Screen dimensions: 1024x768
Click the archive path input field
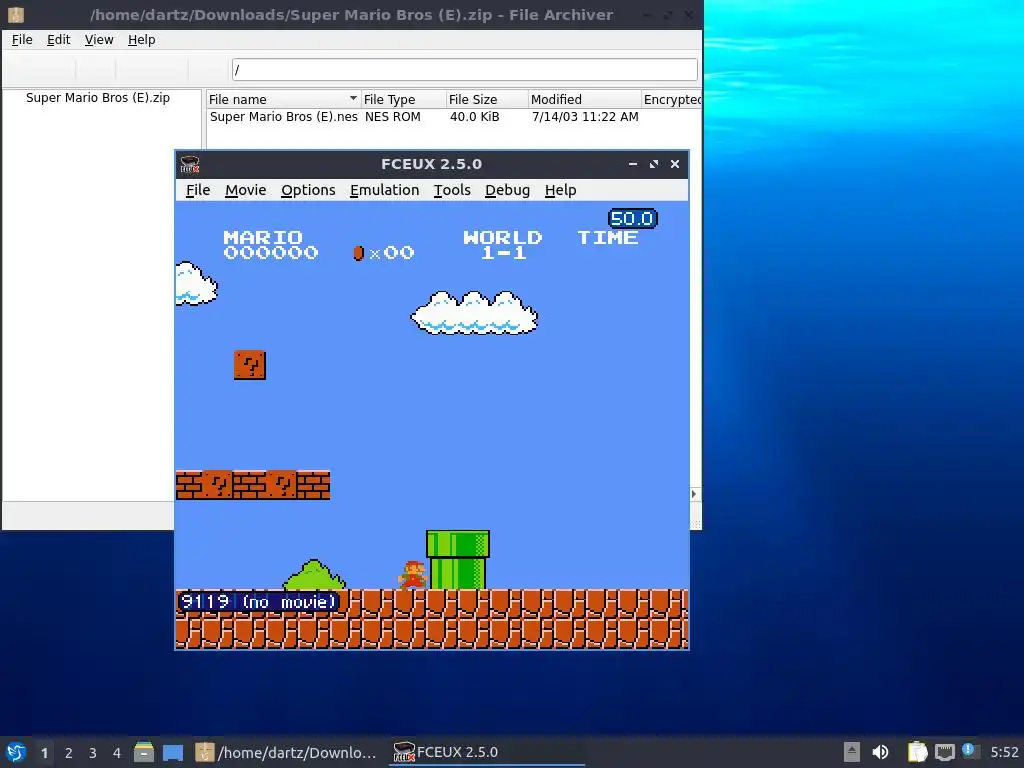tap(464, 69)
